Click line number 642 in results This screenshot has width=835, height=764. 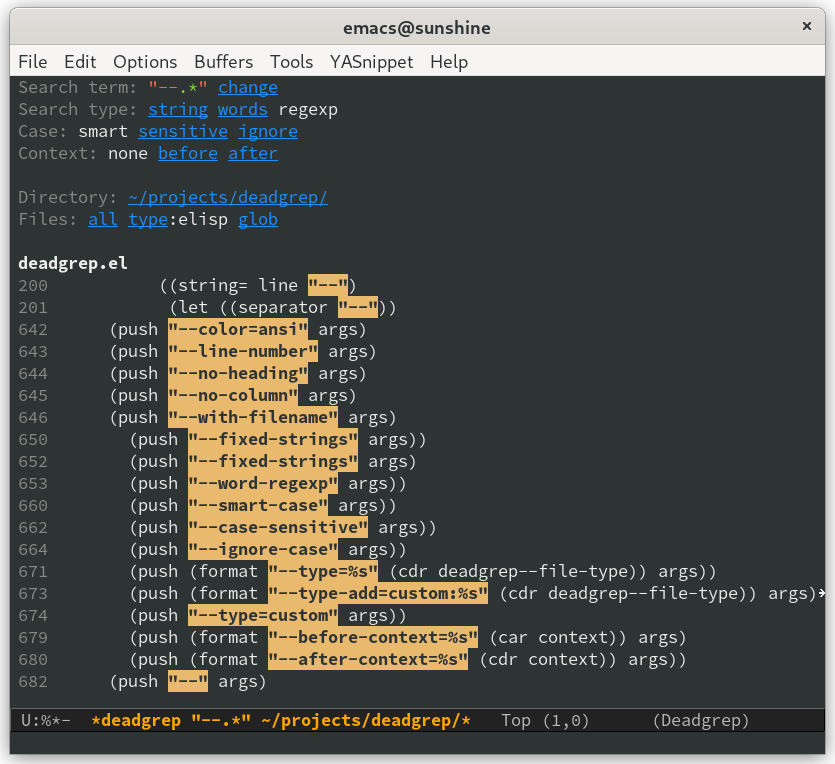(33, 330)
